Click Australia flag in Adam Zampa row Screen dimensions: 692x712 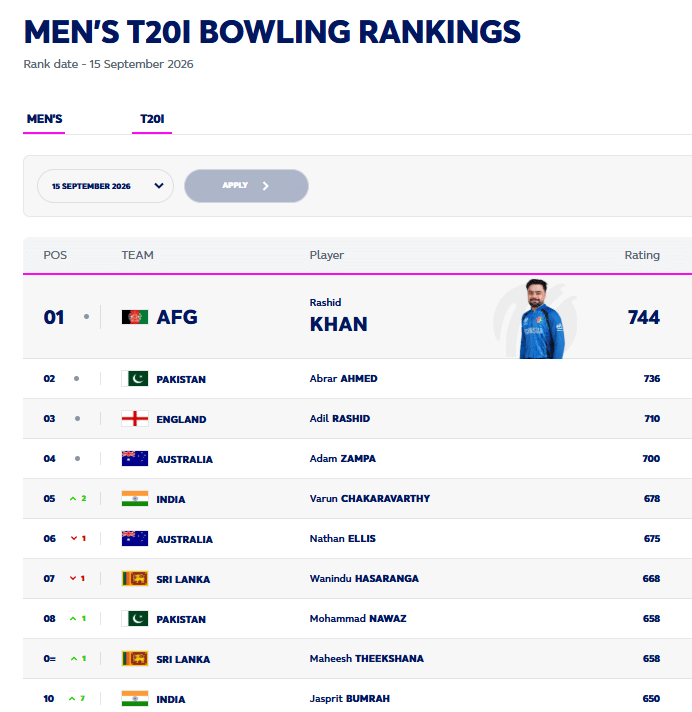tap(135, 459)
